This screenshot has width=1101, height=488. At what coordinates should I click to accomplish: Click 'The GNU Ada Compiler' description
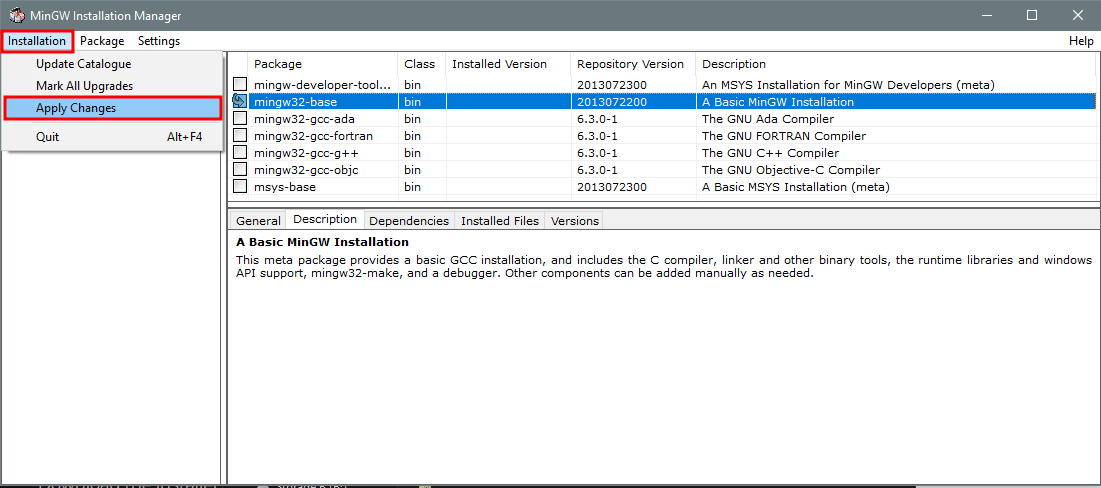point(768,119)
